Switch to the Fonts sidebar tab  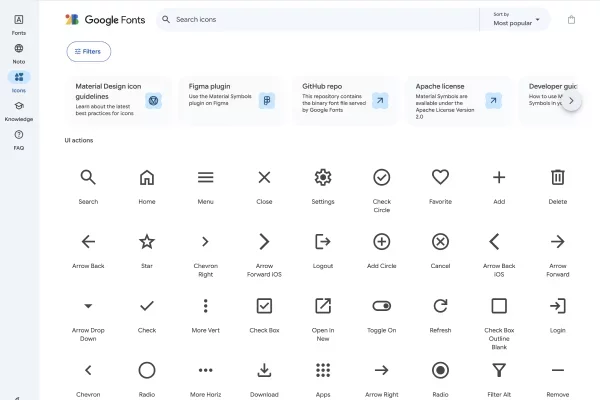[19, 23]
